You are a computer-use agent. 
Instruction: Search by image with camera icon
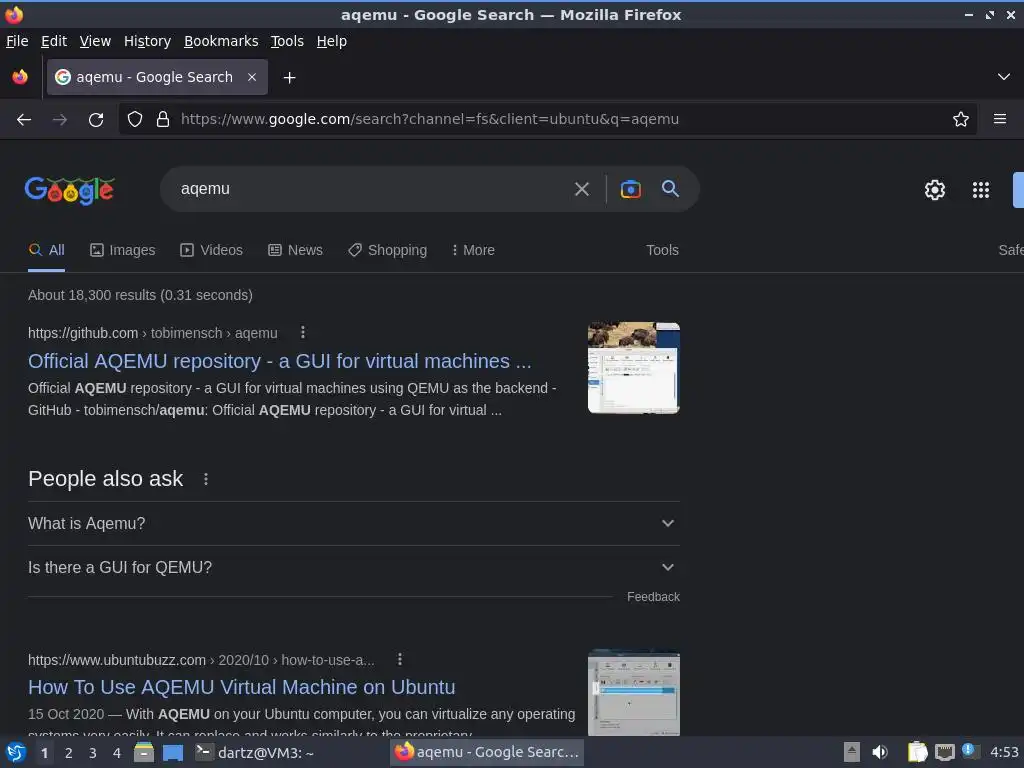point(630,189)
